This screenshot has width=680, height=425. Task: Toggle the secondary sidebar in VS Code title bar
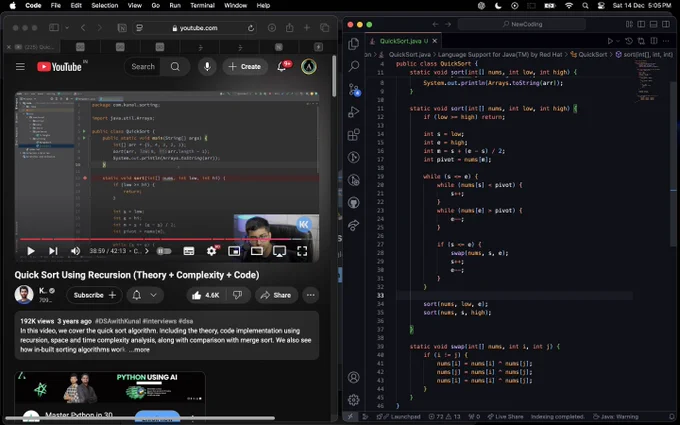666,24
